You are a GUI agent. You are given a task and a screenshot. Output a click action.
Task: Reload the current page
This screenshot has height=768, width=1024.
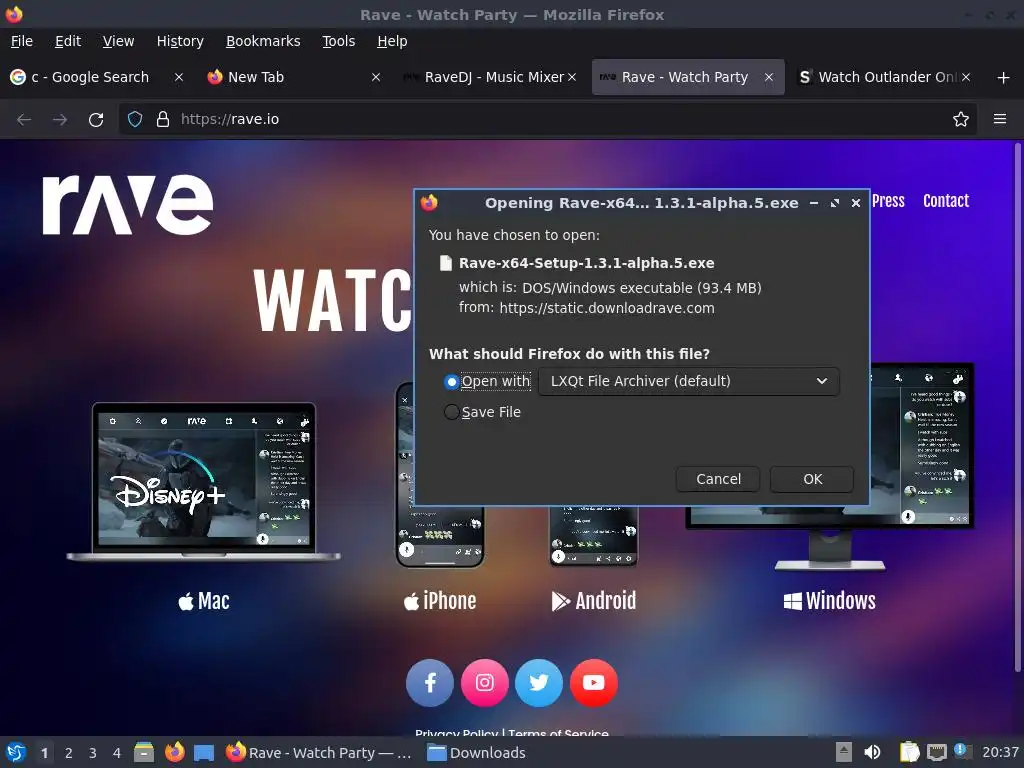tap(96, 120)
